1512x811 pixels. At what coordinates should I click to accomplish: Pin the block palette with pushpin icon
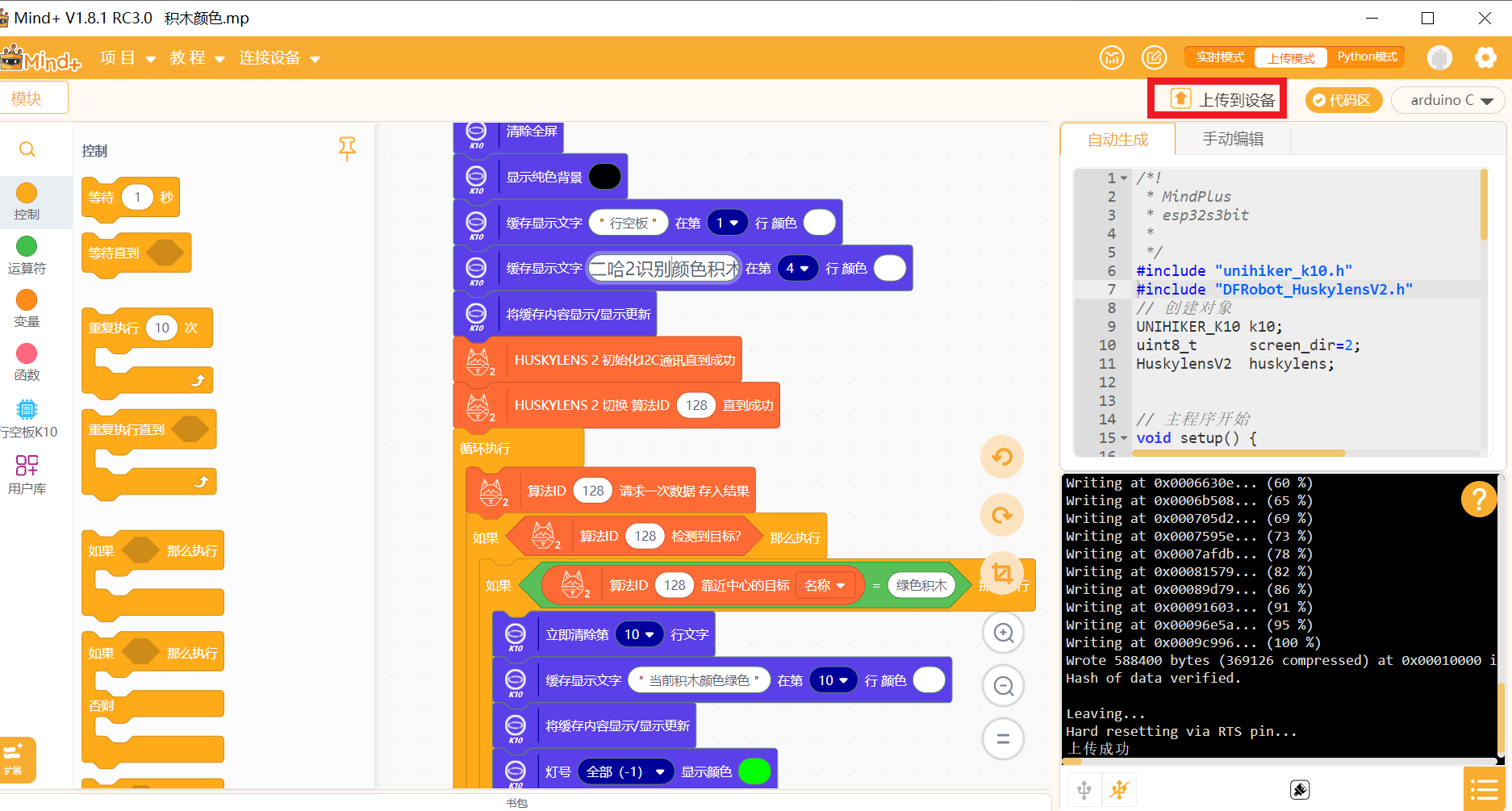coord(347,148)
